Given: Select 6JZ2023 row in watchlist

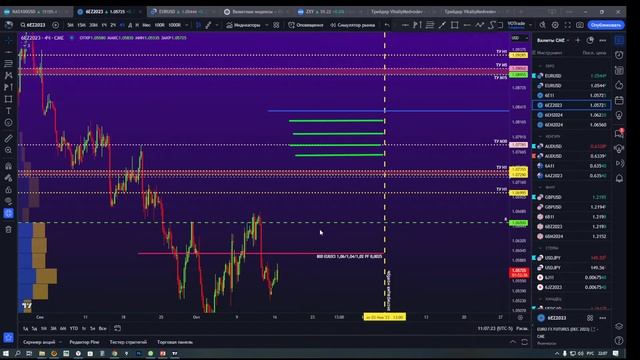Looking at the screenshot, I should pyautogui.click(x=571, y=287).
